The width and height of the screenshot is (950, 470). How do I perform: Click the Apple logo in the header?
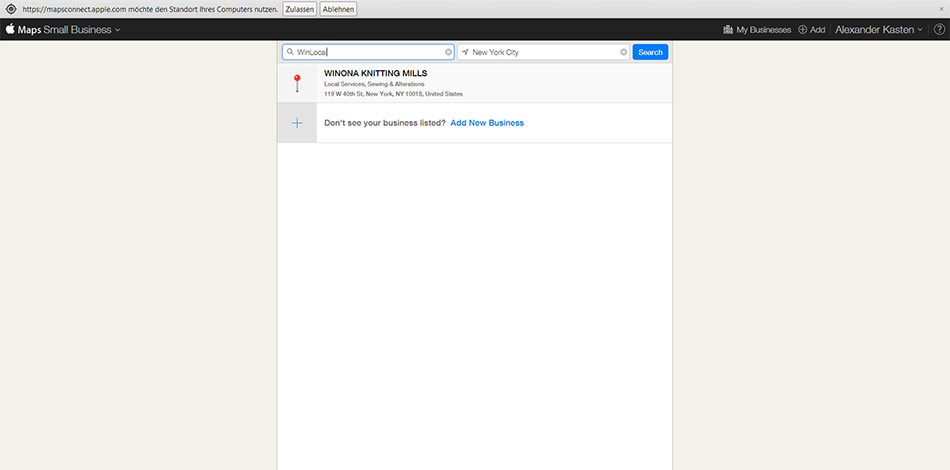pyautogui.click(x=10, y=28)
